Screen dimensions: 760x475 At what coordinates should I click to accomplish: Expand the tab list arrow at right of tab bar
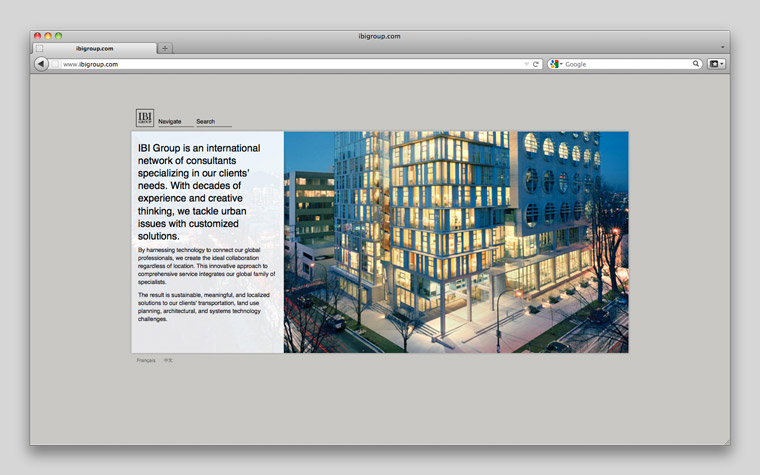click(x=722, y=47)
